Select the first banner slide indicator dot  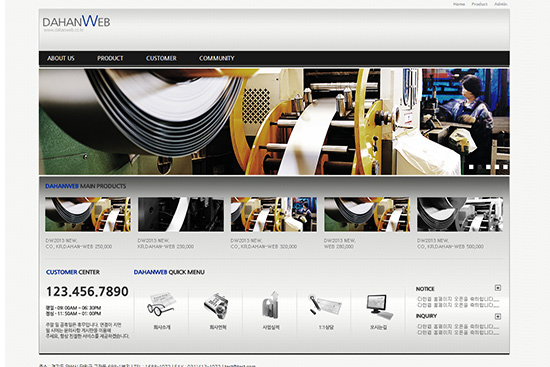tap(471, 167)
